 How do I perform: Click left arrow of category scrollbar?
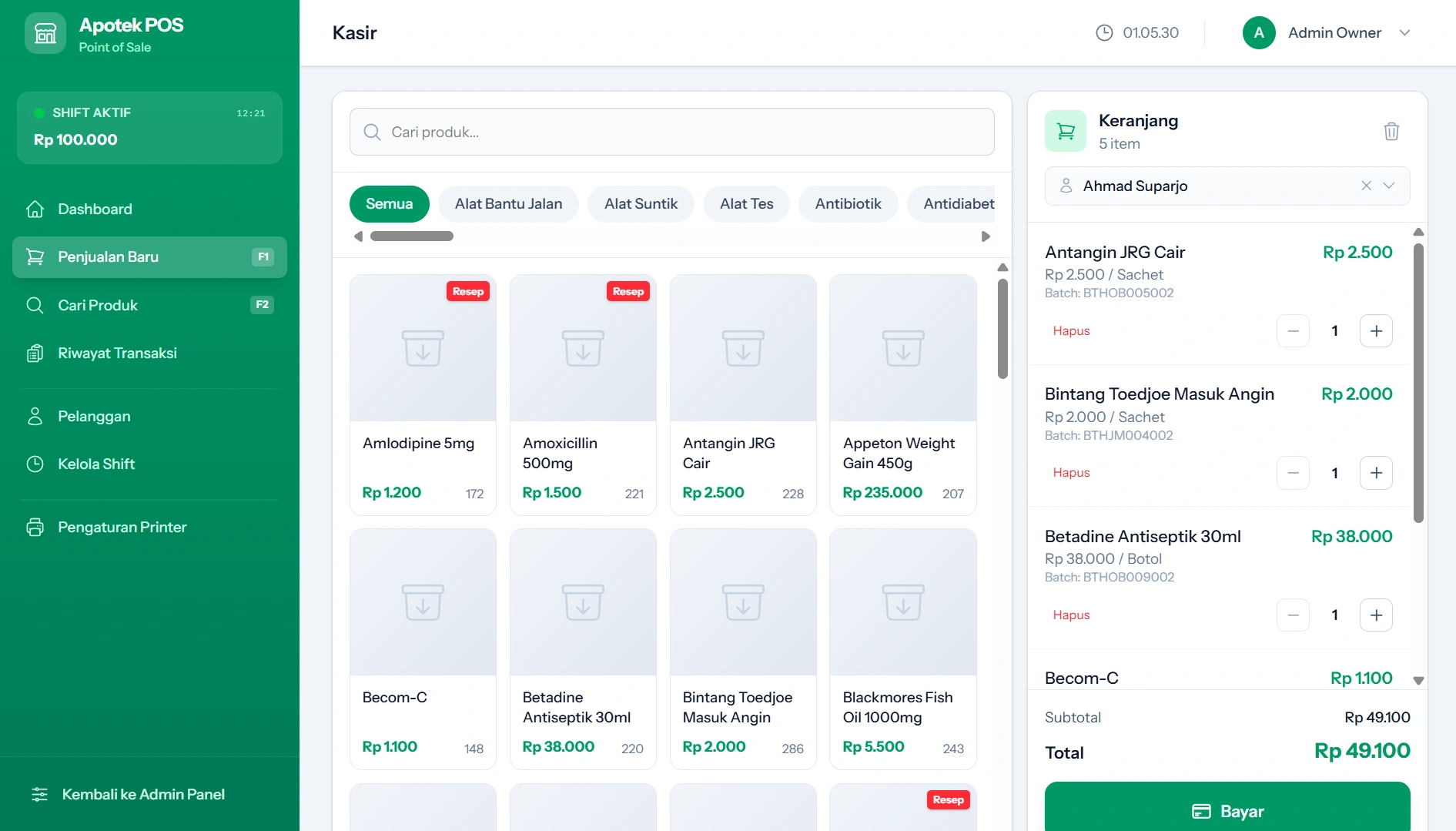tap(358, 236)
